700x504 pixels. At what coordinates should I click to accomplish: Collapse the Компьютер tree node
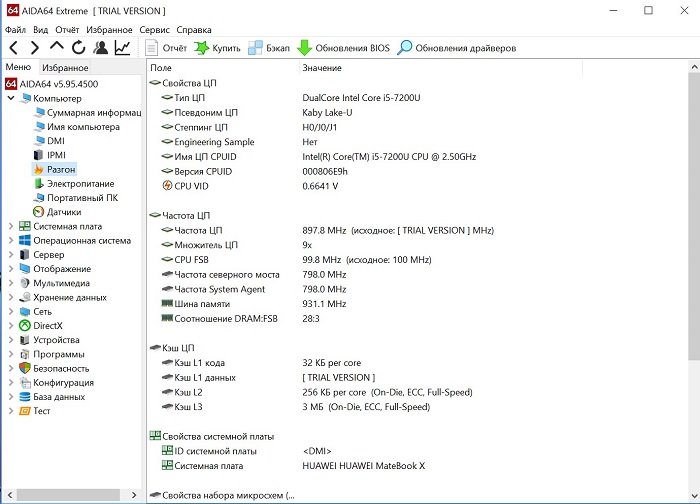pyautogui.click(x=11, y=98)
